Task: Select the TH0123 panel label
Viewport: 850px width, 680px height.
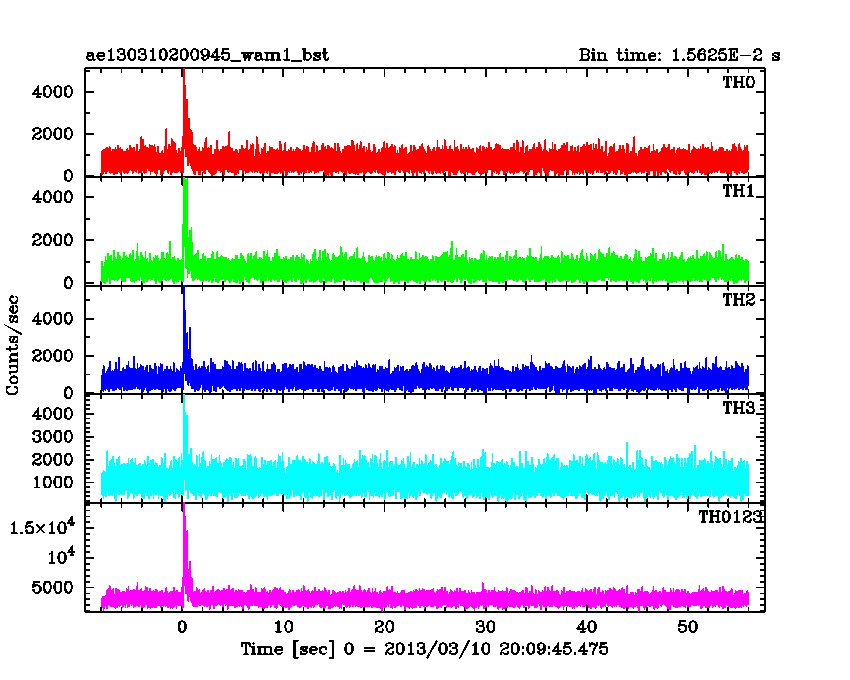Action: coord(730,517)
